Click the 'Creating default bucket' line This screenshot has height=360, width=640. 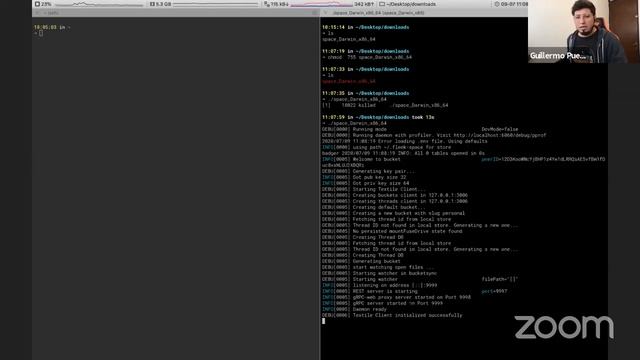373,207
